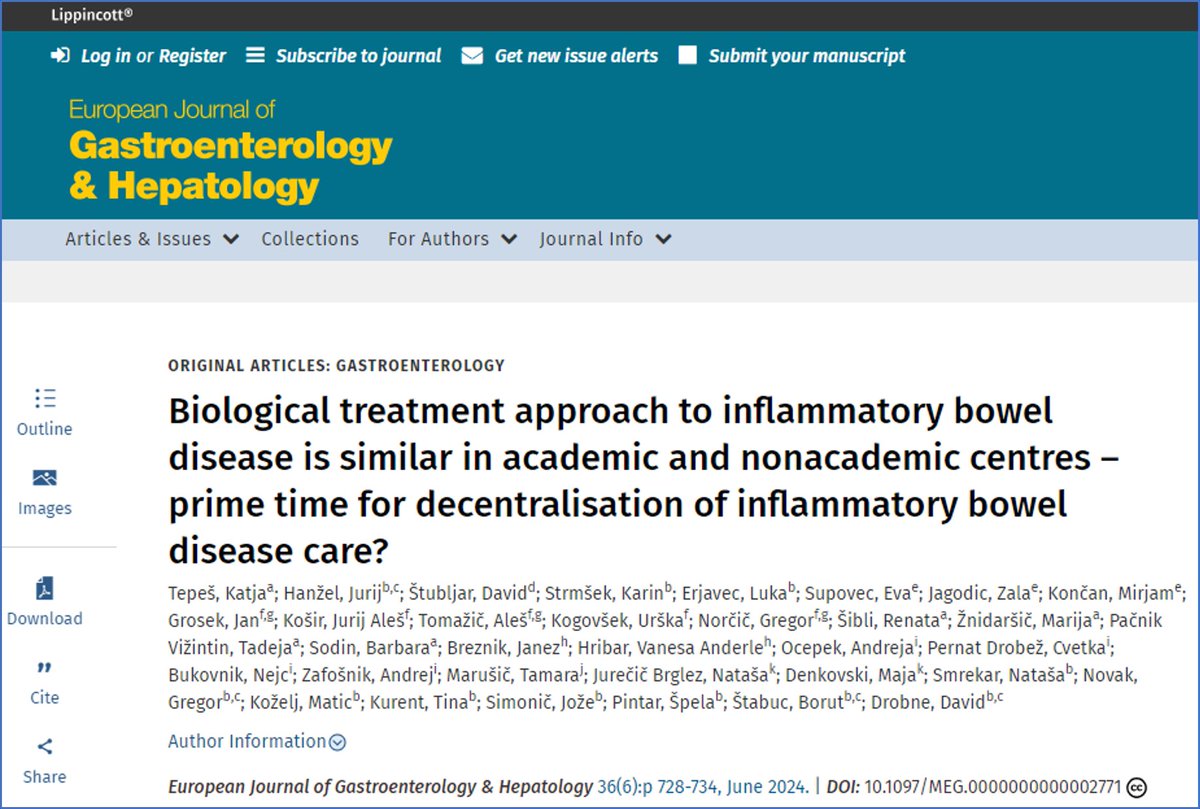The height and width of the screenshot is (809, 1200).
Task: Click author name Drobne, David
Action: (930, 702)
